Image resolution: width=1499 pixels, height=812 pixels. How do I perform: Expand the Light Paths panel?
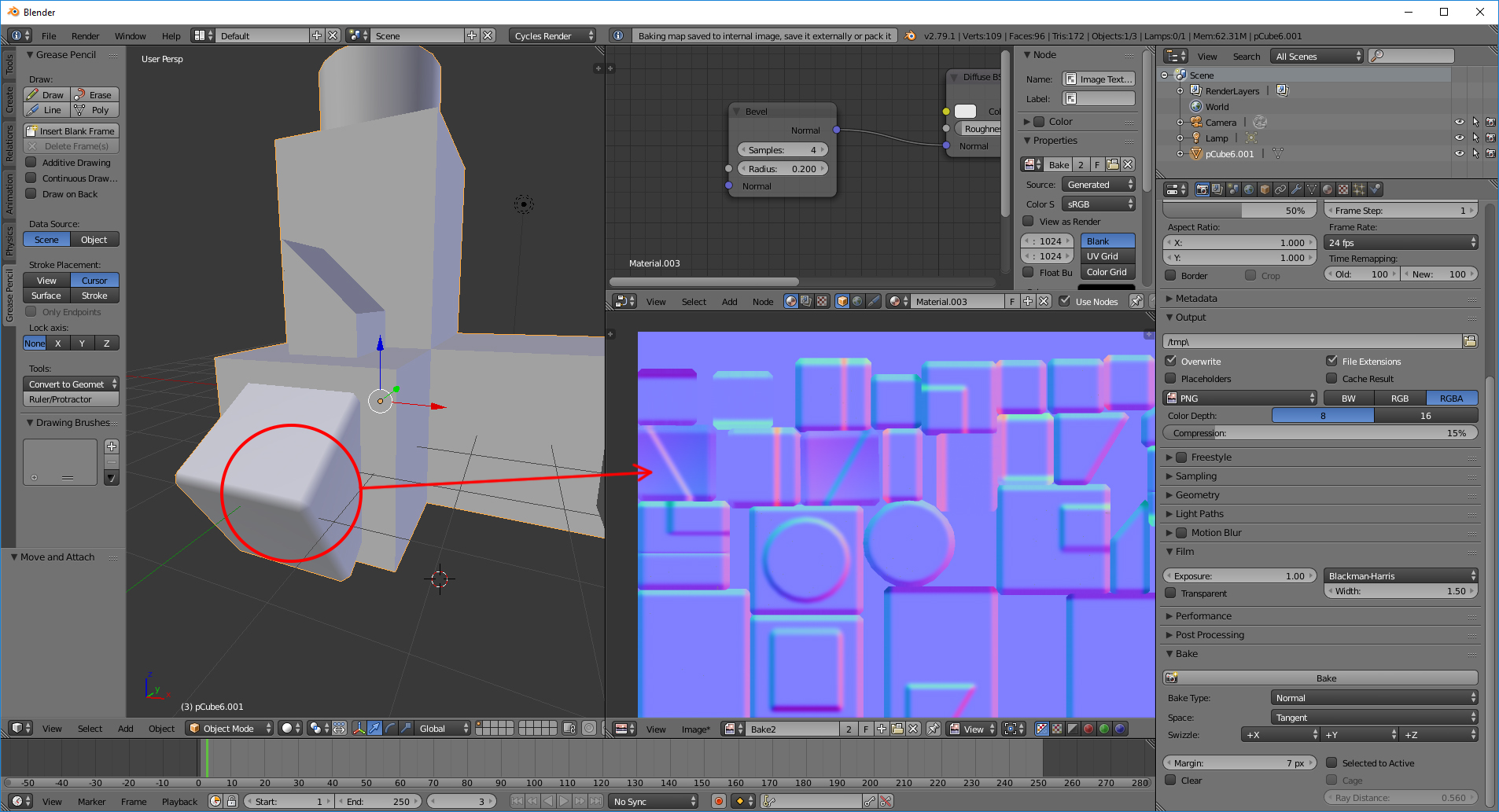pyautogui.click(x=1199, y=513)
